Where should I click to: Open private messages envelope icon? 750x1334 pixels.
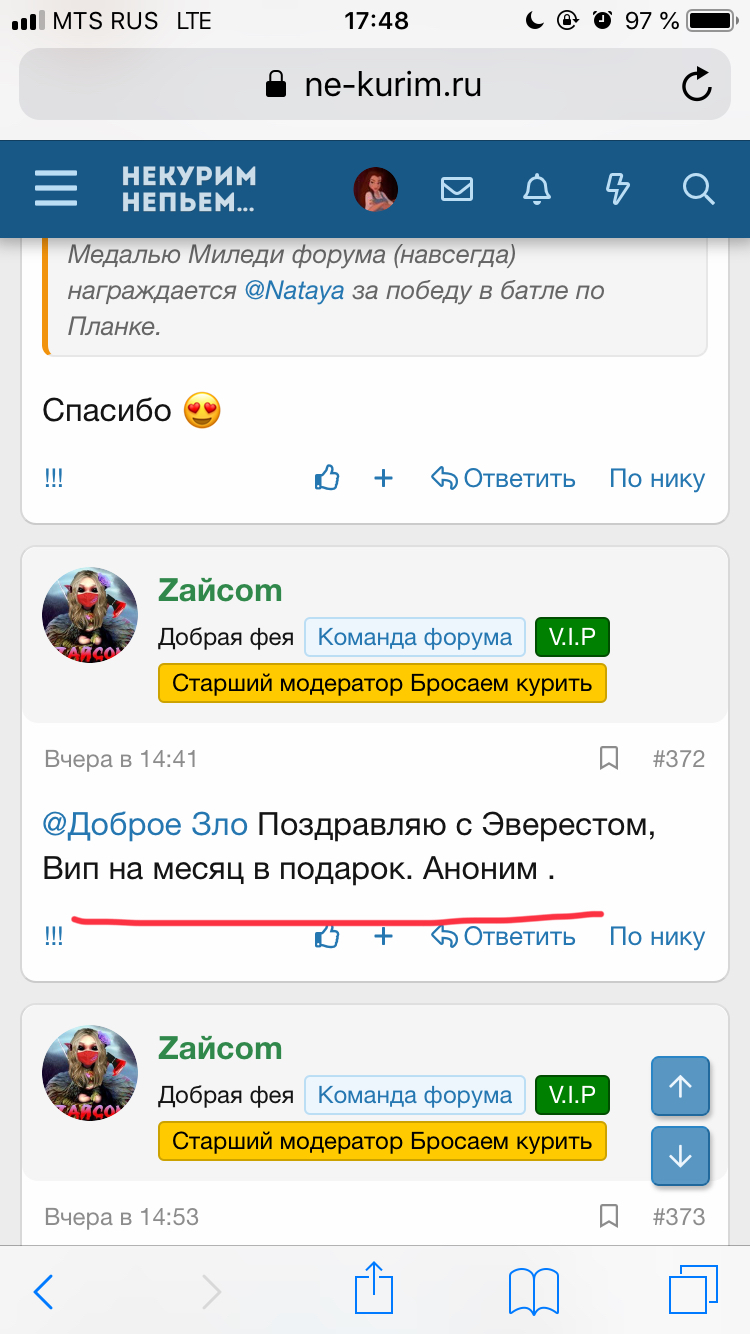point(457,188)
